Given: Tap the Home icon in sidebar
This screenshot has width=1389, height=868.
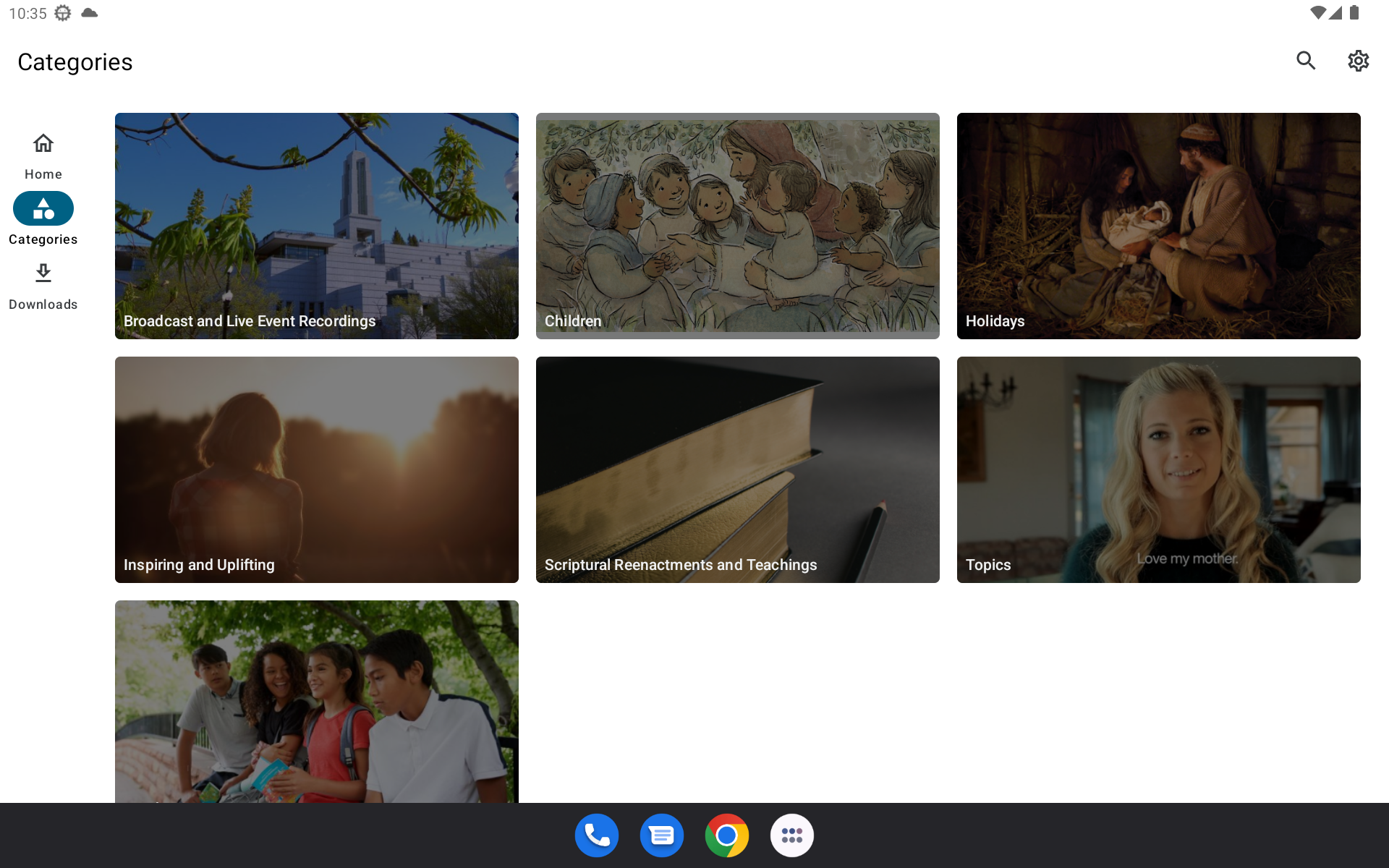Looking at the screenshot, I should 43,143.
